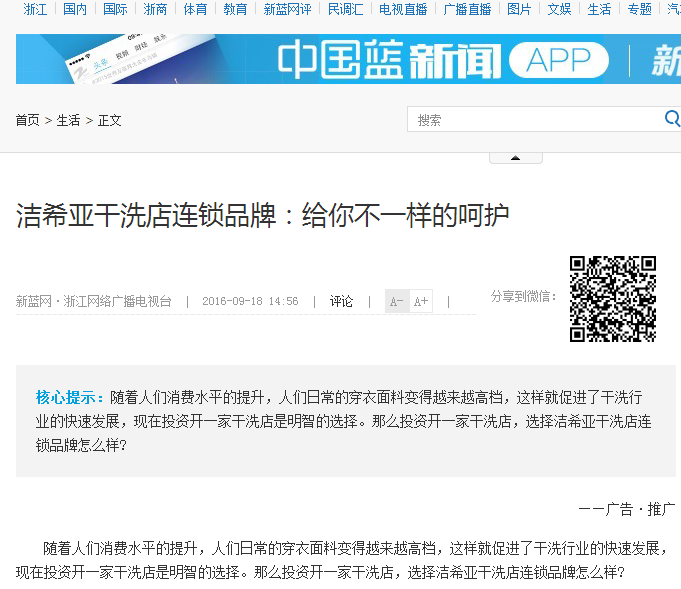Open the 体育 sports section
The width and height of the screenshot is (681, 589).
tap(195, 9)
